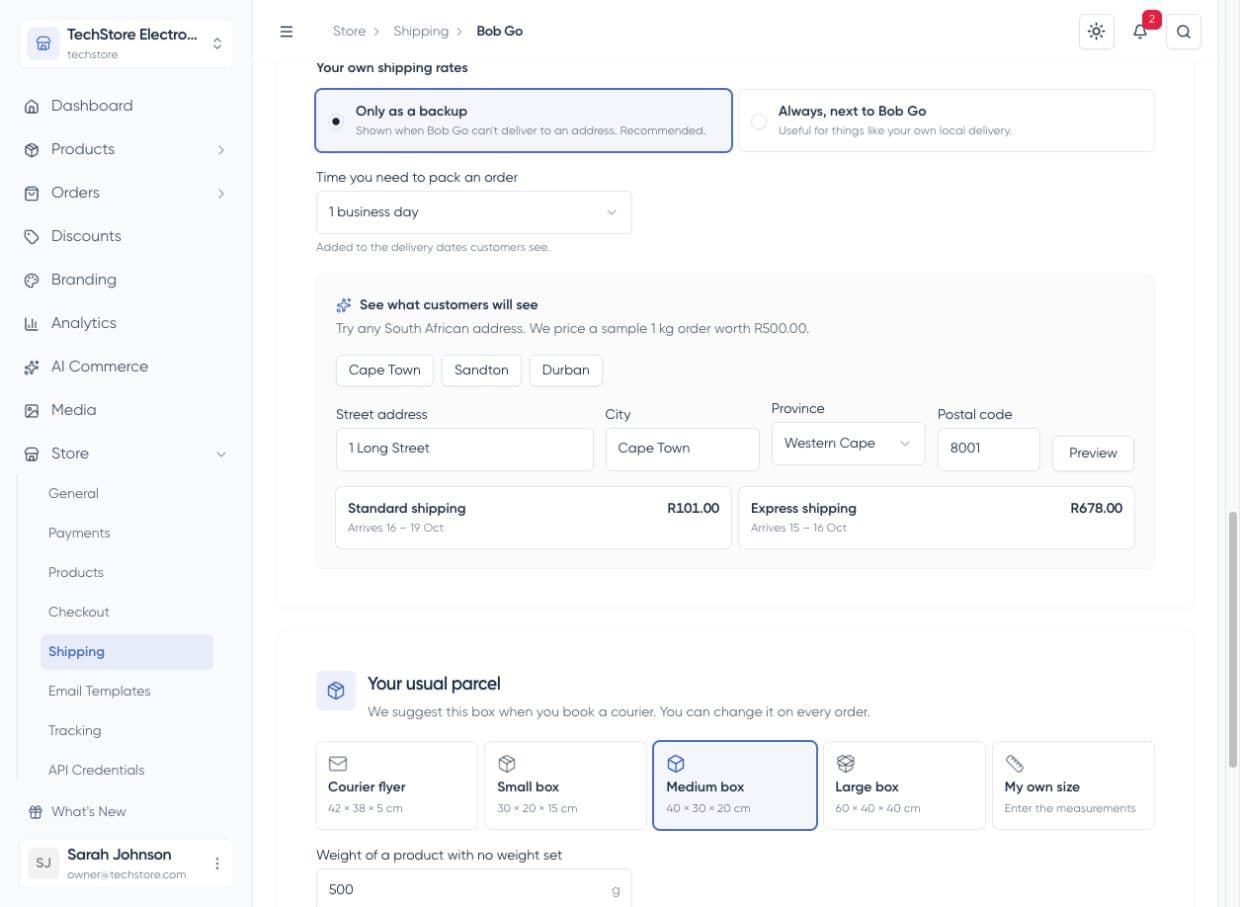Open the Dashboard menu item

(x=126, y=106)
